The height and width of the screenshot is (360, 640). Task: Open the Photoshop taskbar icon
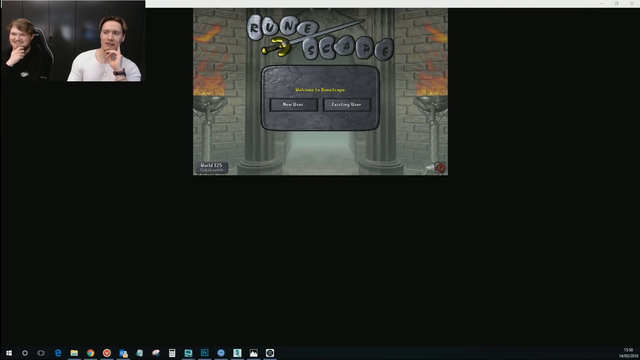point(204,353)
